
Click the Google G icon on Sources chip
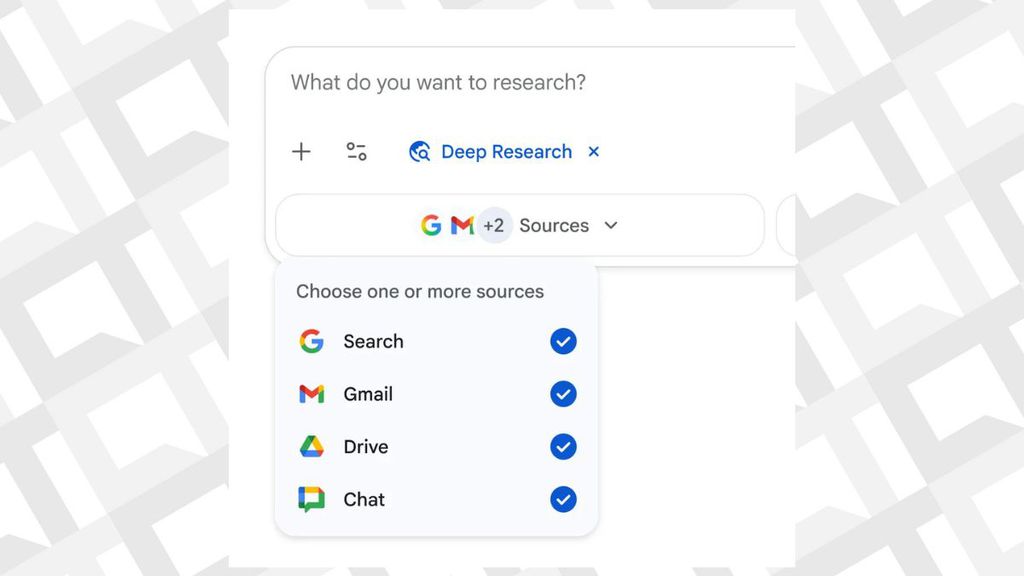[431, 225]
